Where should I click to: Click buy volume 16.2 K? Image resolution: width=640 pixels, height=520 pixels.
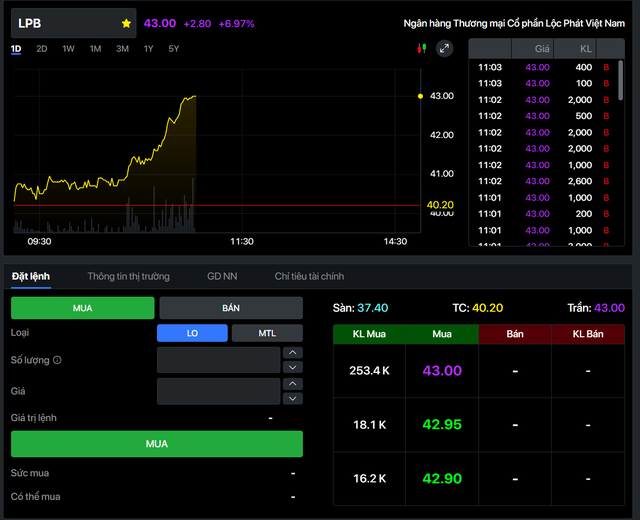[369, 478]
